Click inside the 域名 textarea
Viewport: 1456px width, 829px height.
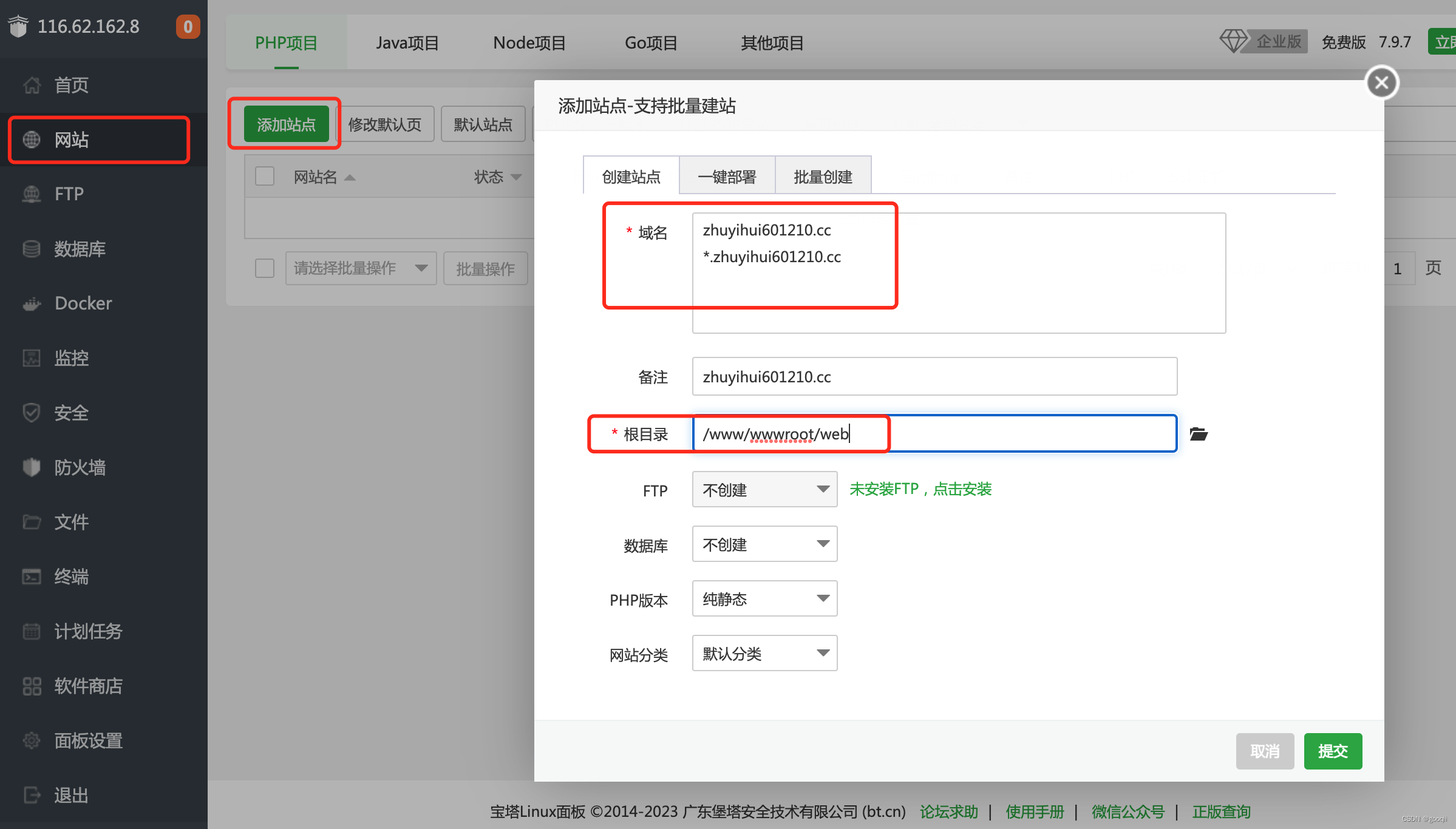coord(959,272)
